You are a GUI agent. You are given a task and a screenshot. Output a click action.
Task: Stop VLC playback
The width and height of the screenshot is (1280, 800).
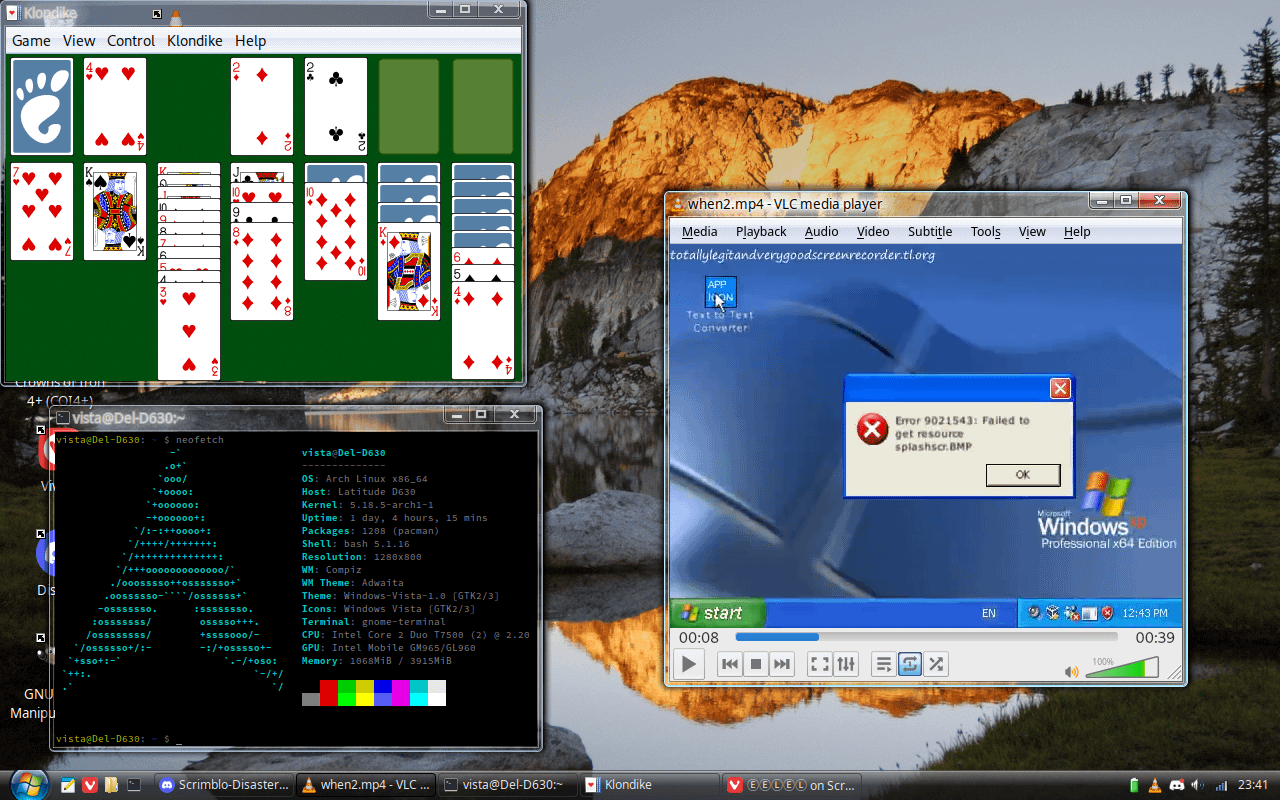click(756, 664)
